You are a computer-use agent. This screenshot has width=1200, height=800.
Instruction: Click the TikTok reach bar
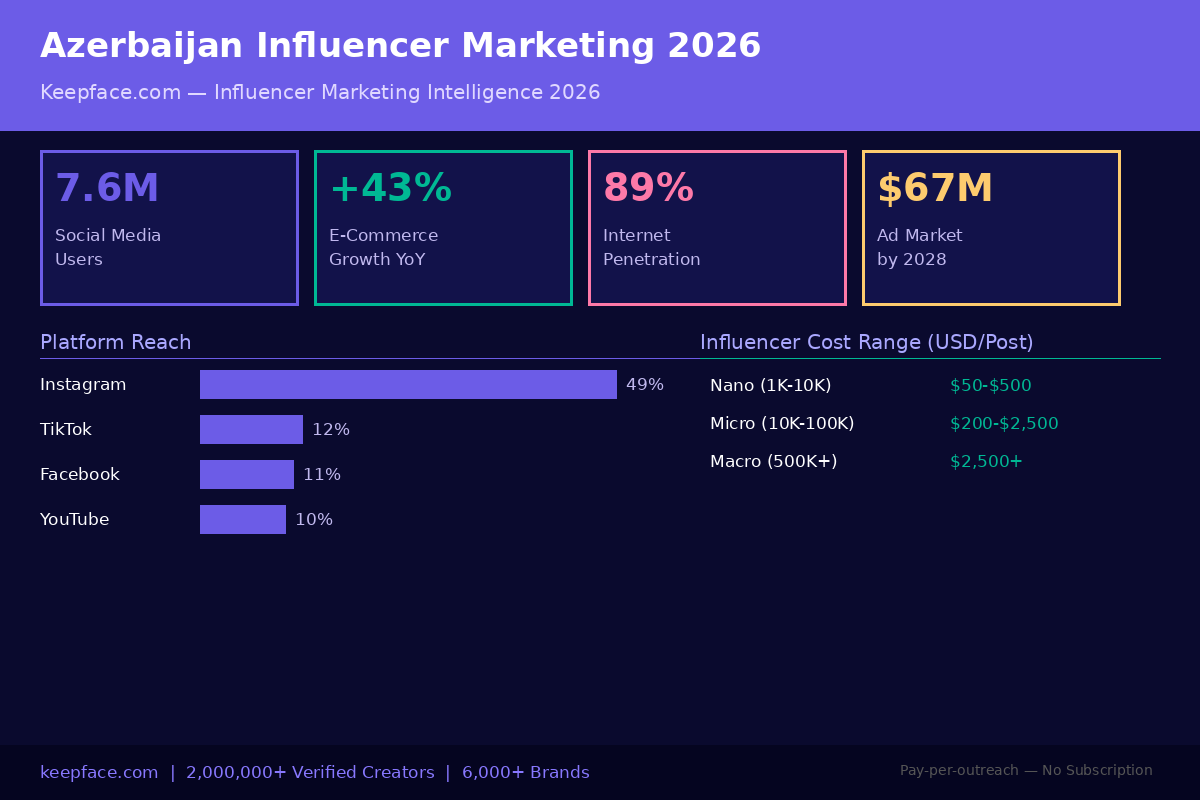tap(251, 429)
